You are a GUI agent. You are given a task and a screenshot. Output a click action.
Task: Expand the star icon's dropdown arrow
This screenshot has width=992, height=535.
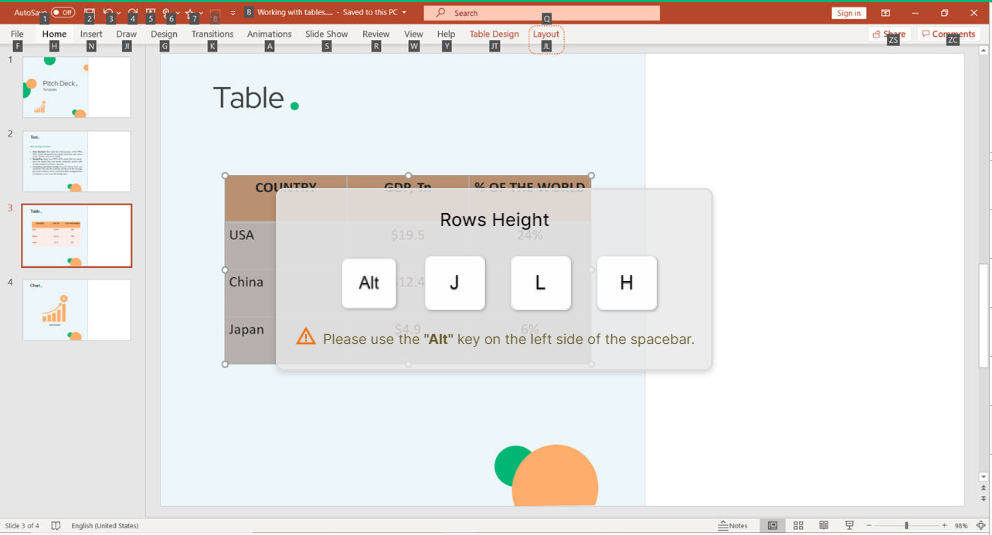[201, 13]
